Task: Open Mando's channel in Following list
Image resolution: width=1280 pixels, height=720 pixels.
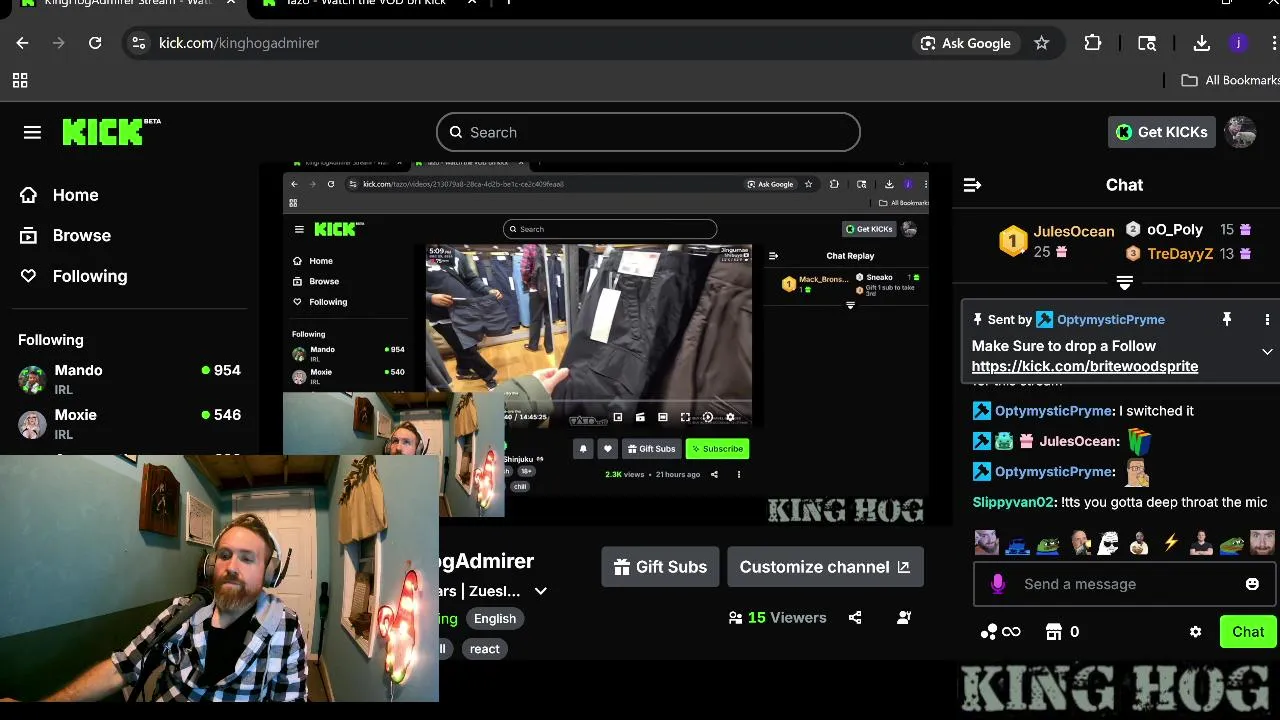Action: [x=129, y=379]
